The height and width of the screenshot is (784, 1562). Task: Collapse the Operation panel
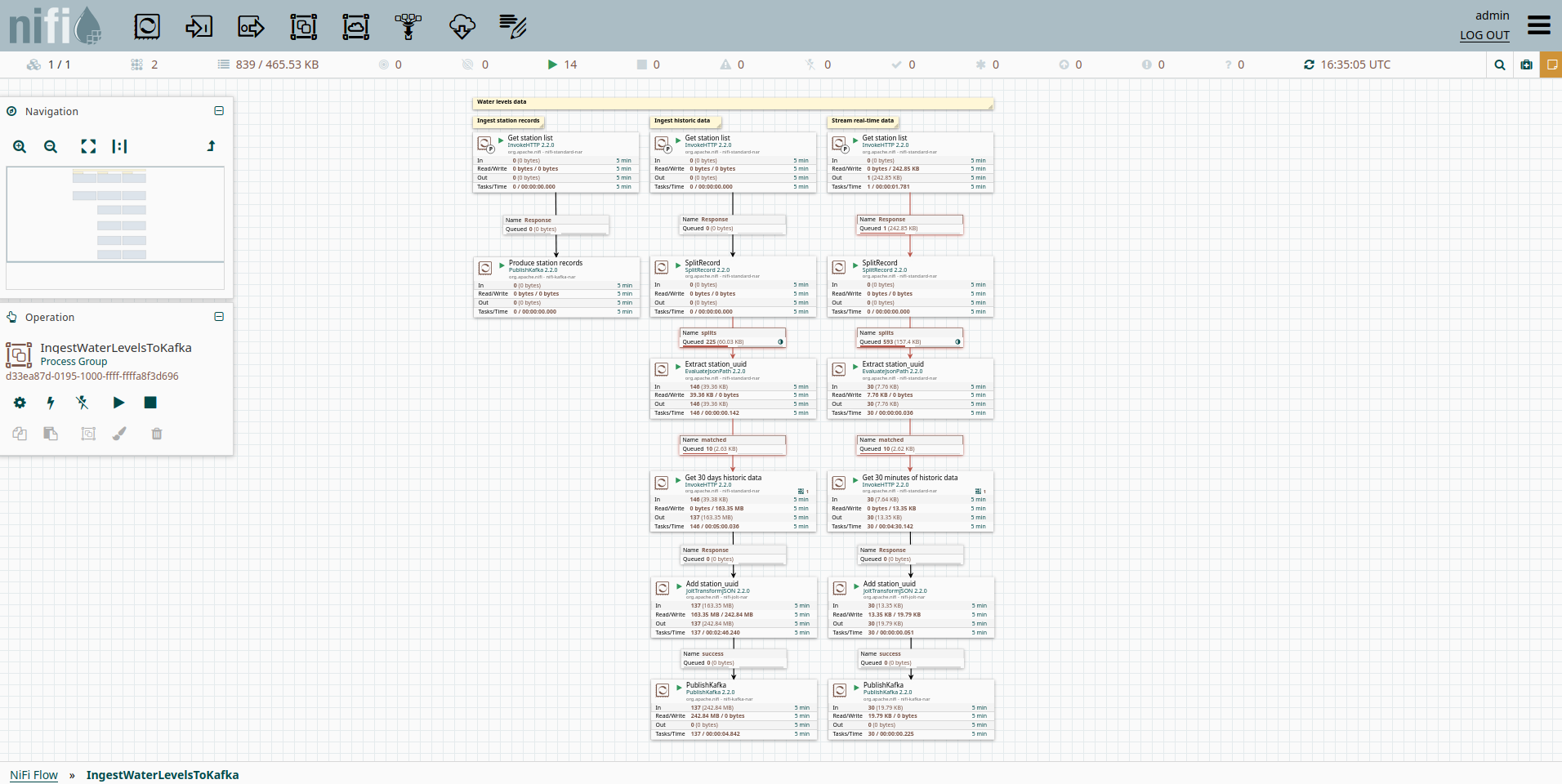tap(219, 317)
